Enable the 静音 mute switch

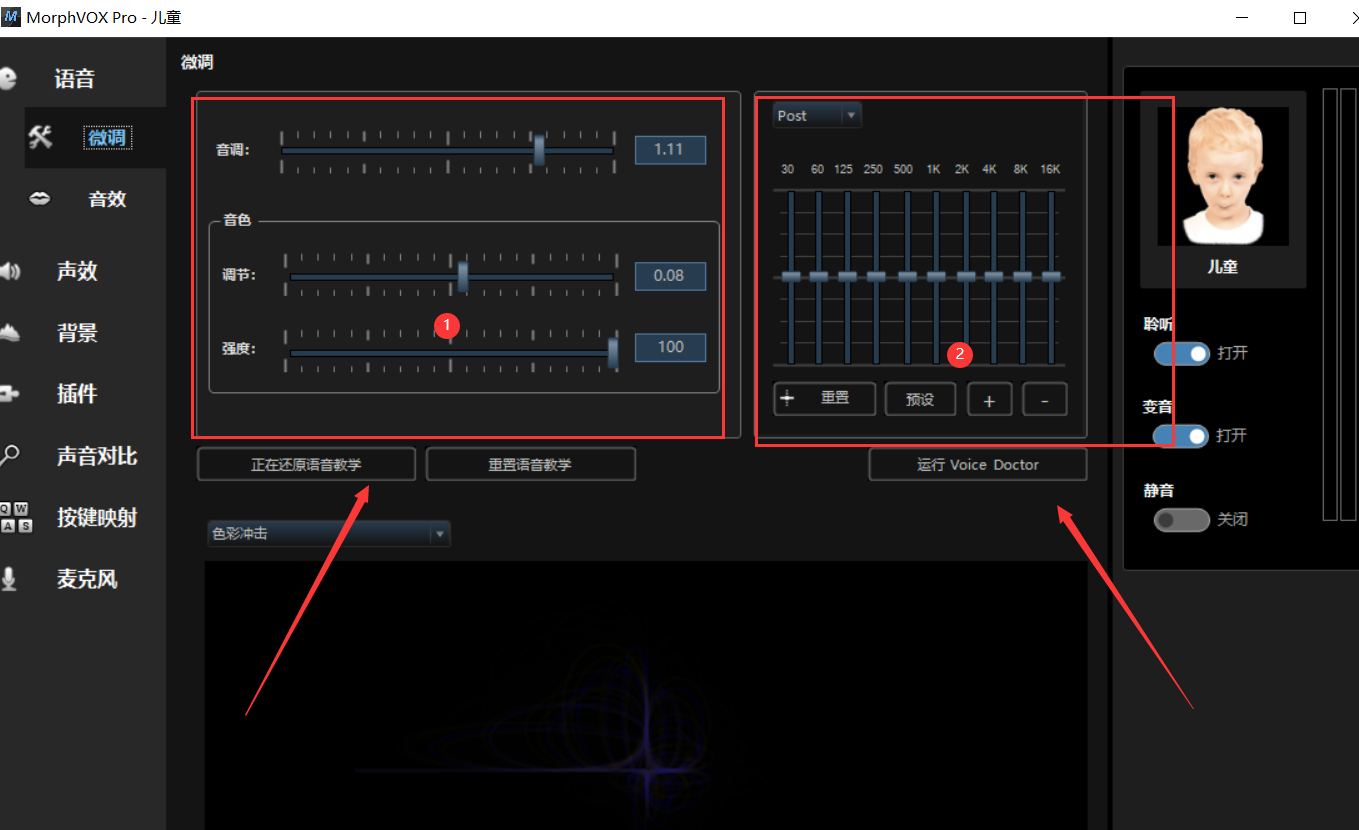[1181, 520]
